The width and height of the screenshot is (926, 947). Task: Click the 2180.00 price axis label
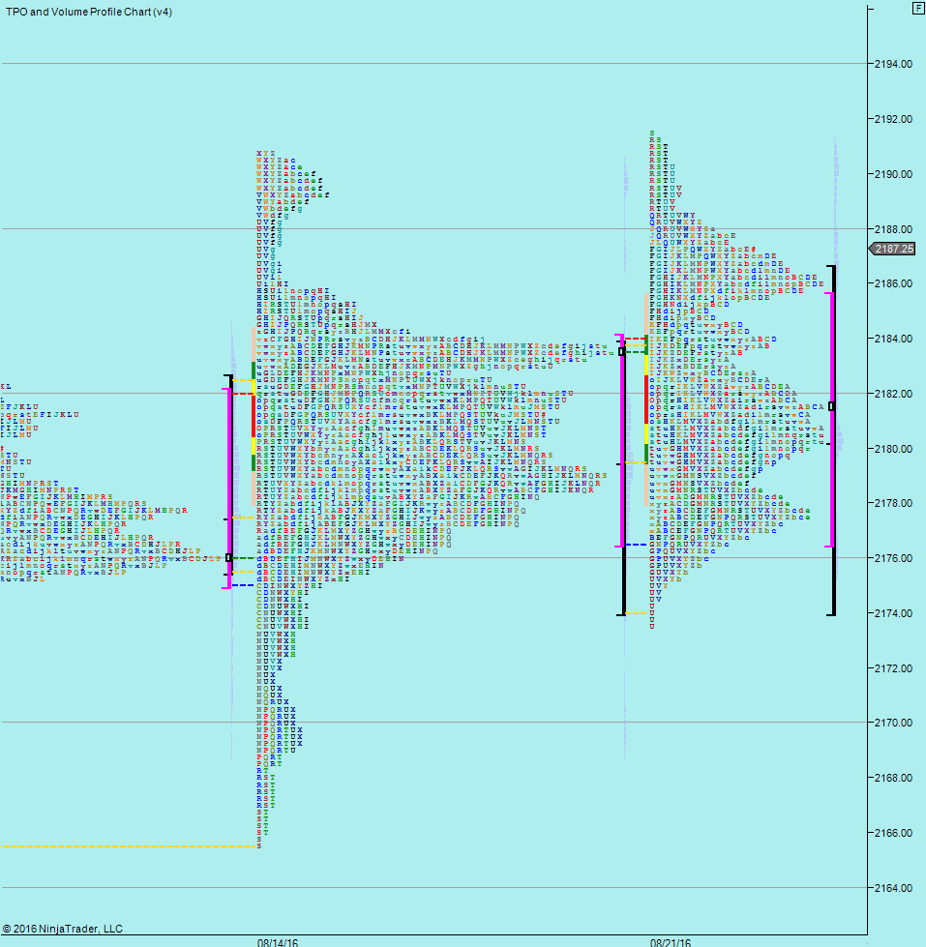pos(893,449)
